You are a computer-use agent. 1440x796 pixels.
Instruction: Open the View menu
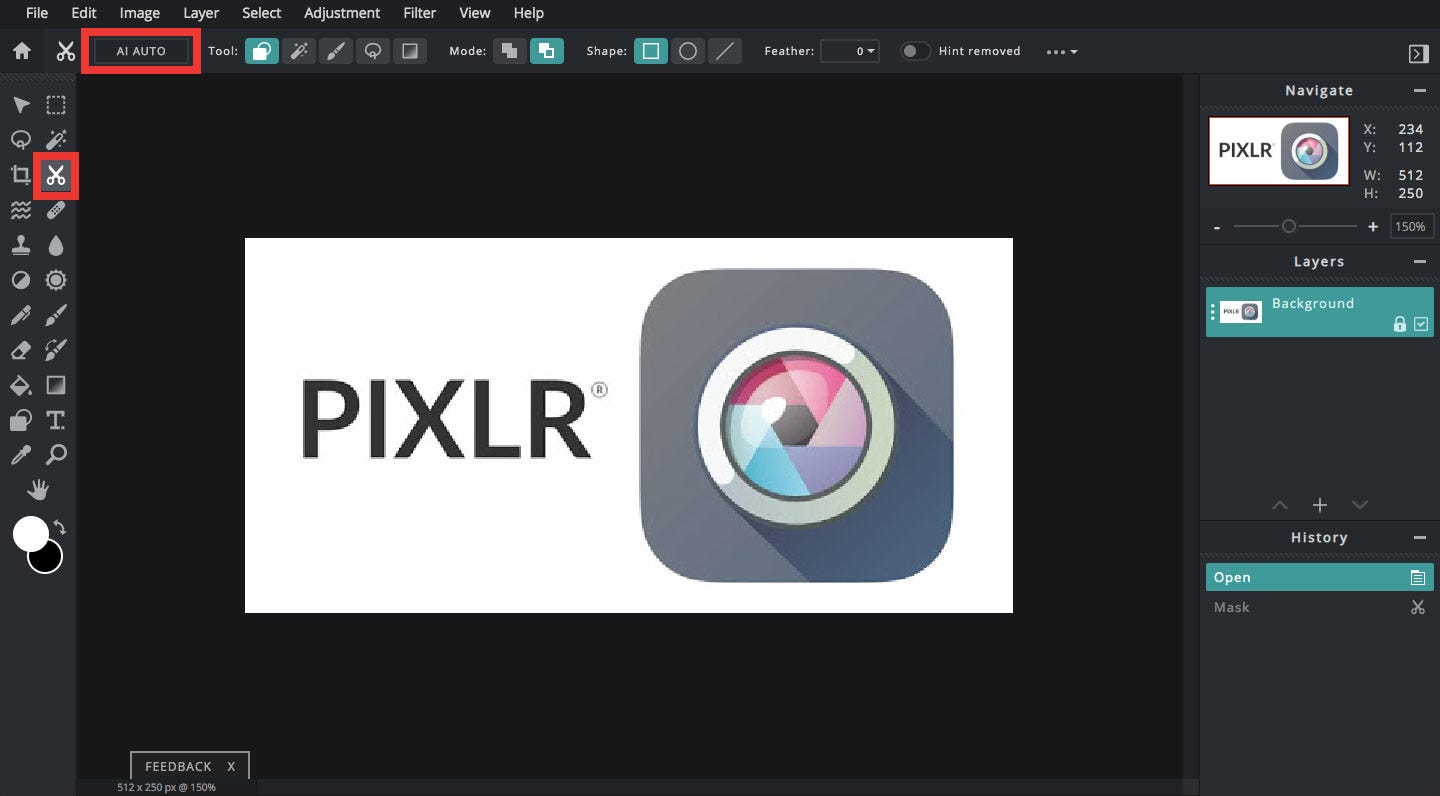[x=475, y=13]
